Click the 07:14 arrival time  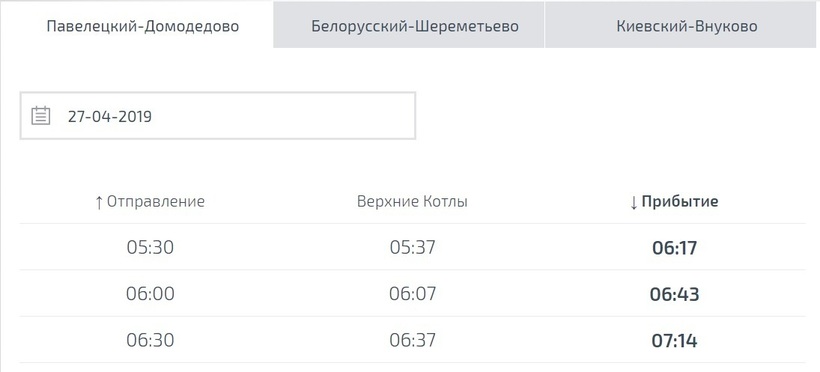tap(675, 341)
